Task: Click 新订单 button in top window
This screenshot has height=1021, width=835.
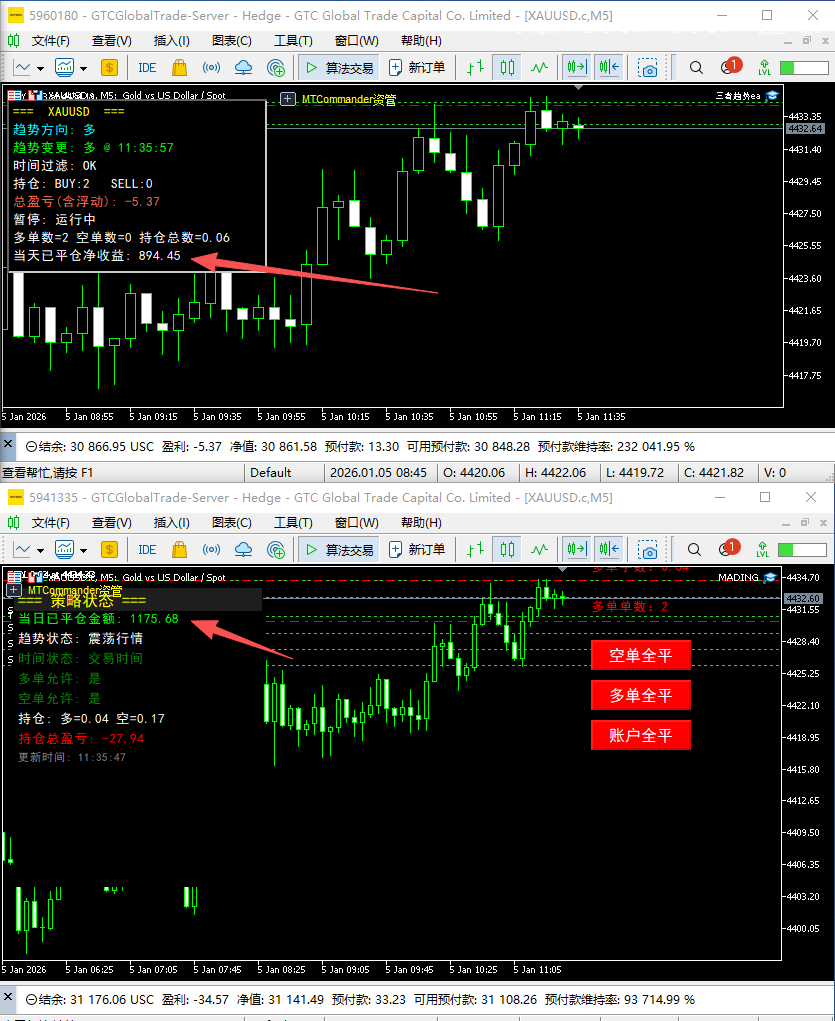Action: (x=417, y=68)
